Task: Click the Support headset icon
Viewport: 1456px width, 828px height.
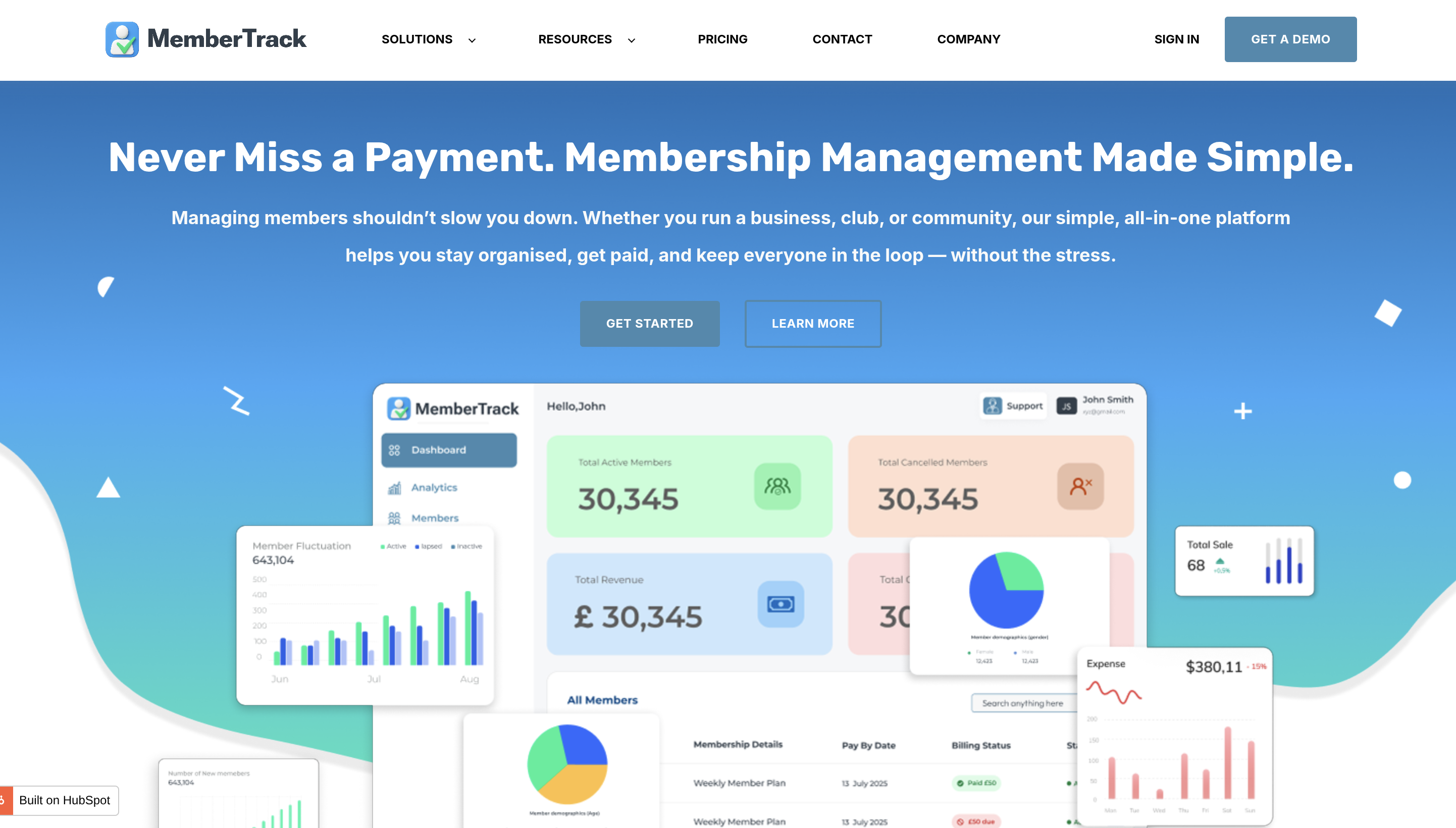Action: [992, 406]
